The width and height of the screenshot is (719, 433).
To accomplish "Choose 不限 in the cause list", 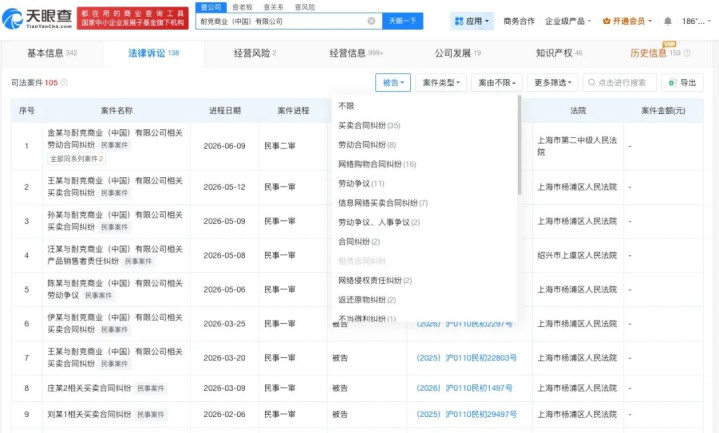I will pyautogui.click(x=346, y=106).
